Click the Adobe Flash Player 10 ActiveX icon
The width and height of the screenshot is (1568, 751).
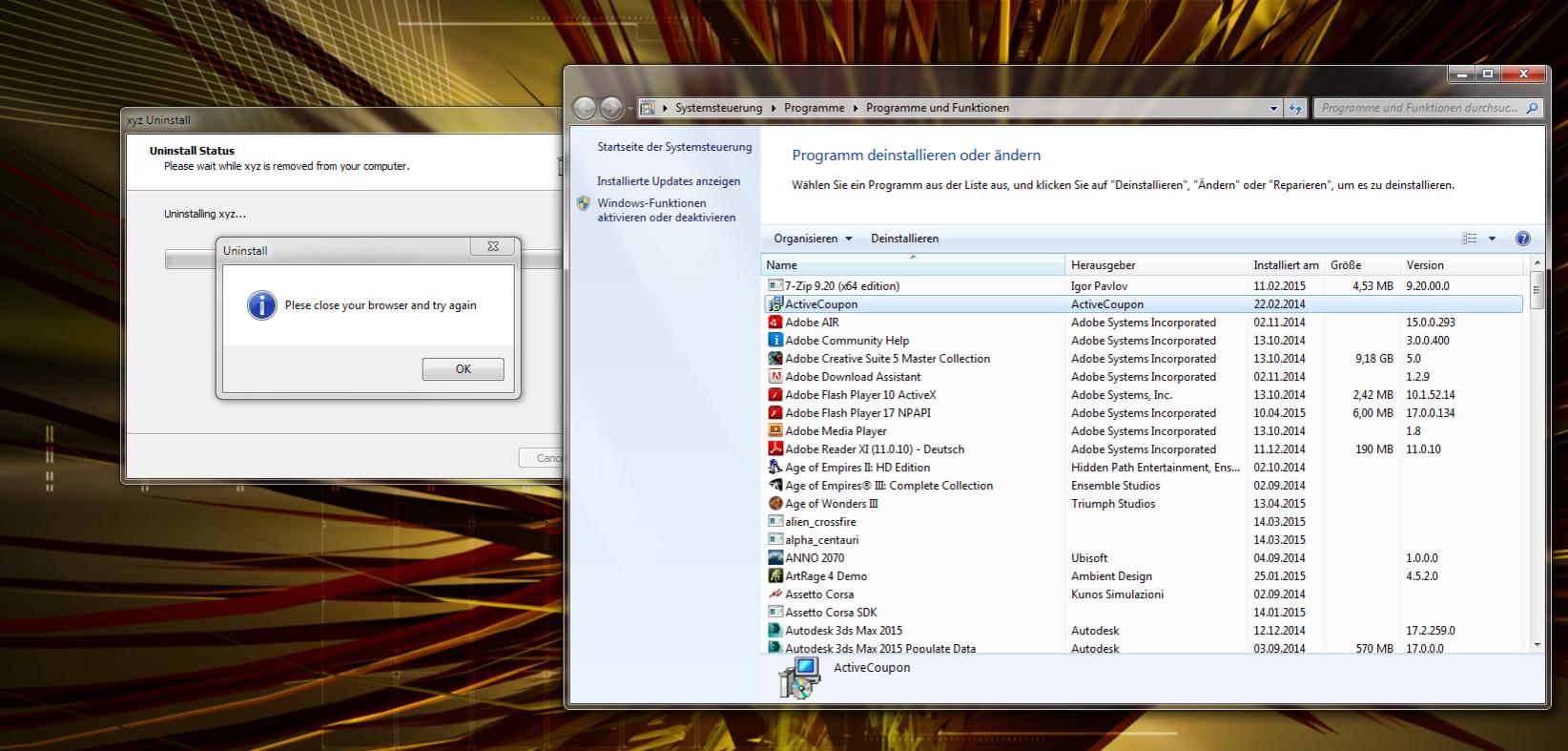[775, 394]
